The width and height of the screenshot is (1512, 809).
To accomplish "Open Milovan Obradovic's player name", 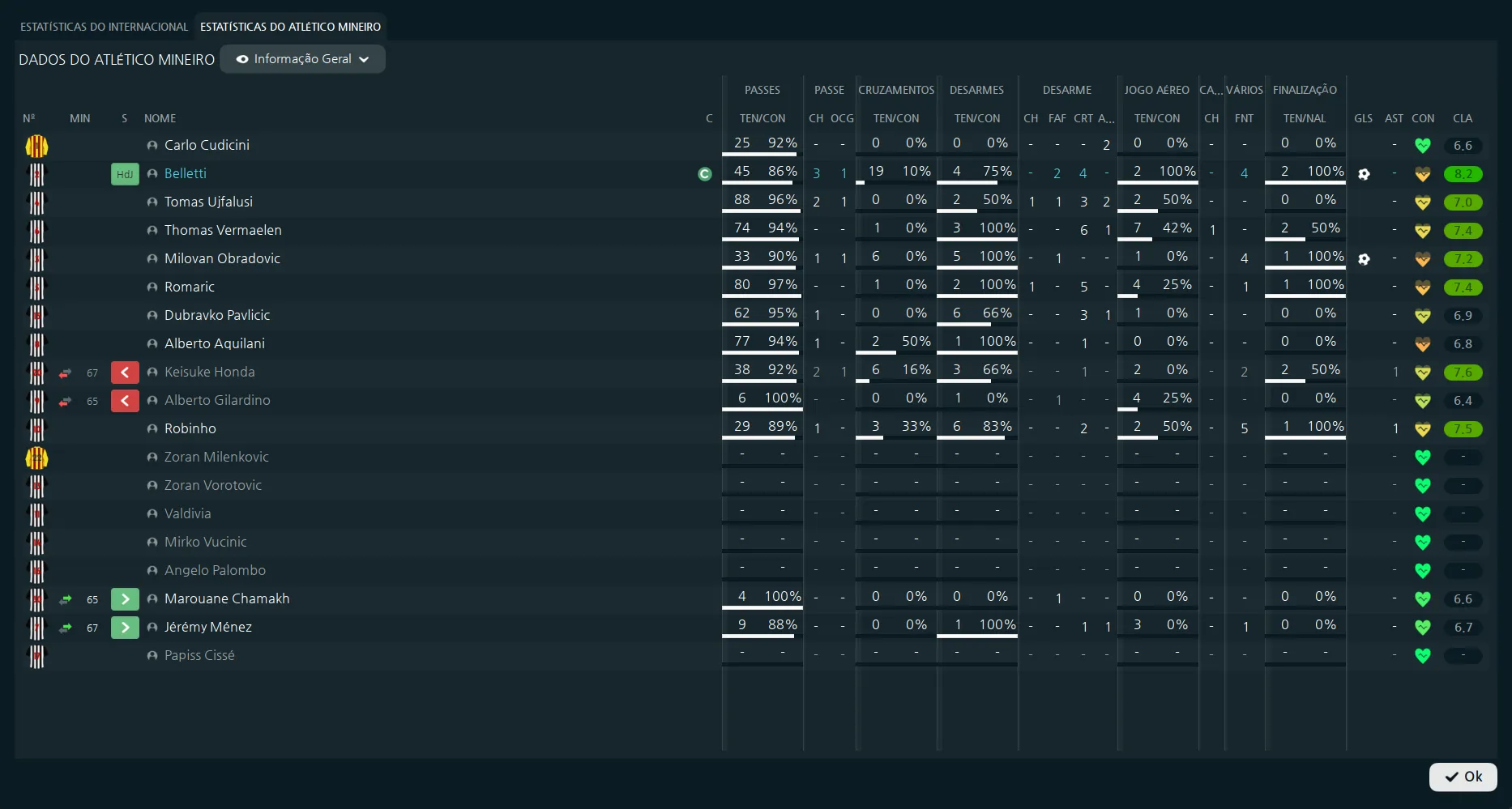I will point(222,258).
